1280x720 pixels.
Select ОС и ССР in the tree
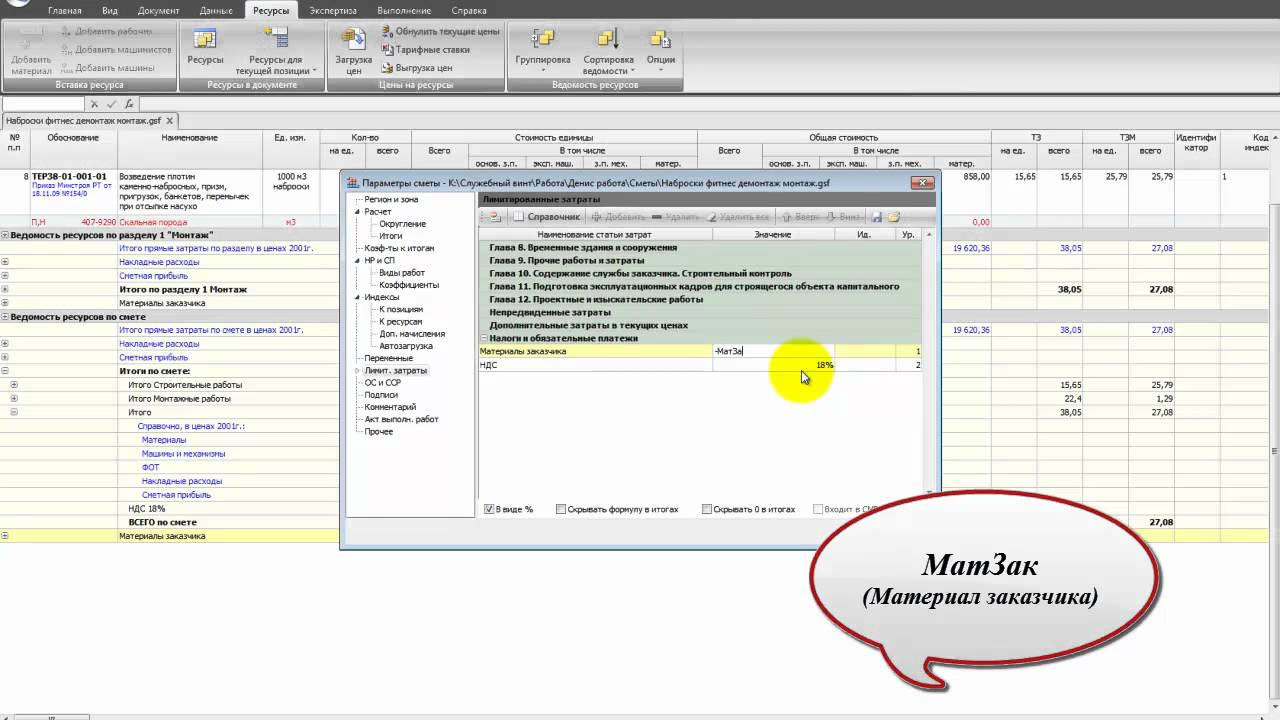pos(382,382)
